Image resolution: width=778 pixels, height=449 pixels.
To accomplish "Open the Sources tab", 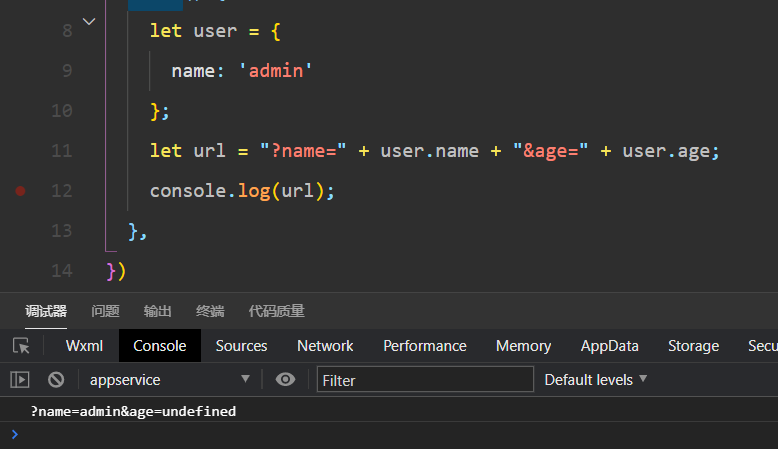I will [241, 346].
